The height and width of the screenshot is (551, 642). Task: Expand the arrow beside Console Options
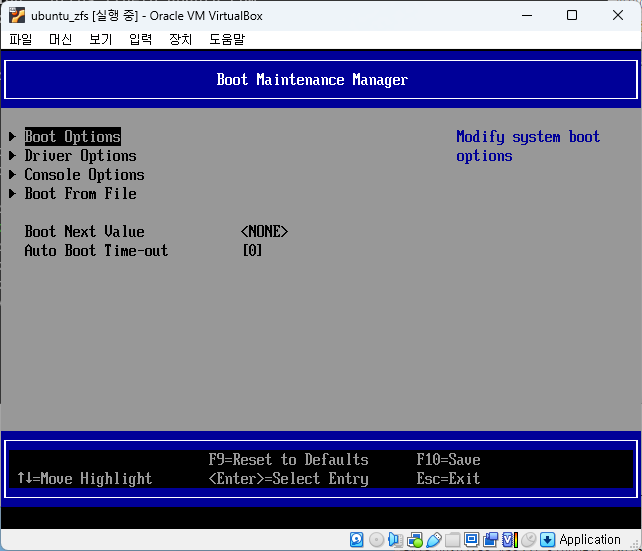coord(13,175)
